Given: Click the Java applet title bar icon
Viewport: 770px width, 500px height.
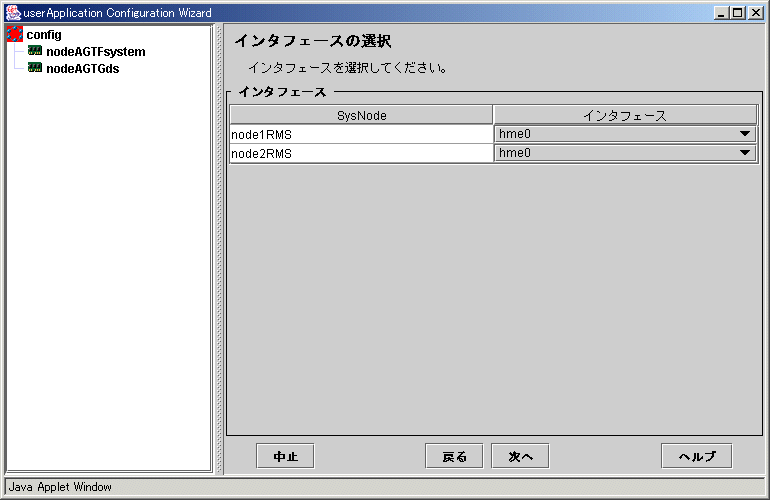Looking at the screenshot, I should [13, 13].
